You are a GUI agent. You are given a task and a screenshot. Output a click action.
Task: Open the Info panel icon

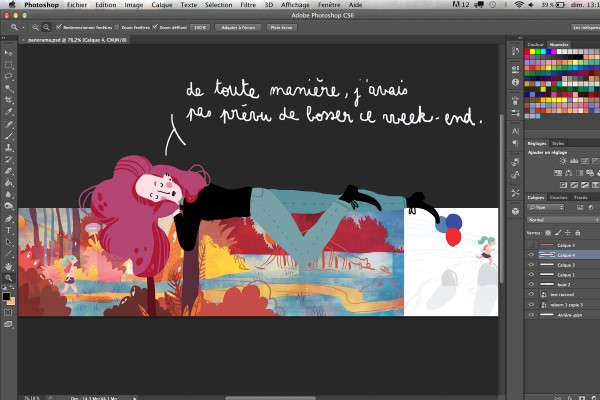click(x=515, y=82)
